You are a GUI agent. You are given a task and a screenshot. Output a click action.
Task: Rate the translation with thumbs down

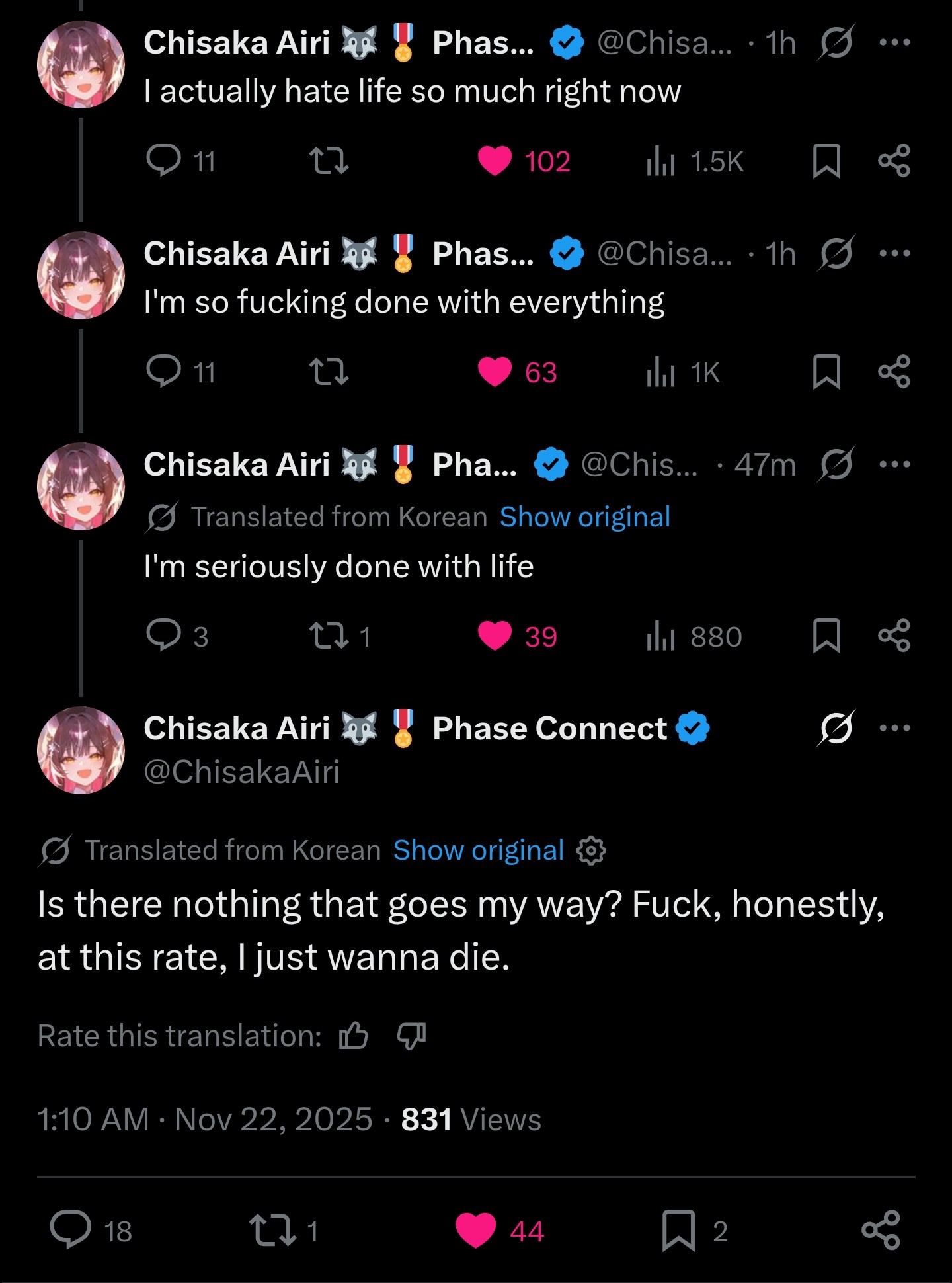tap(411, 1036)
